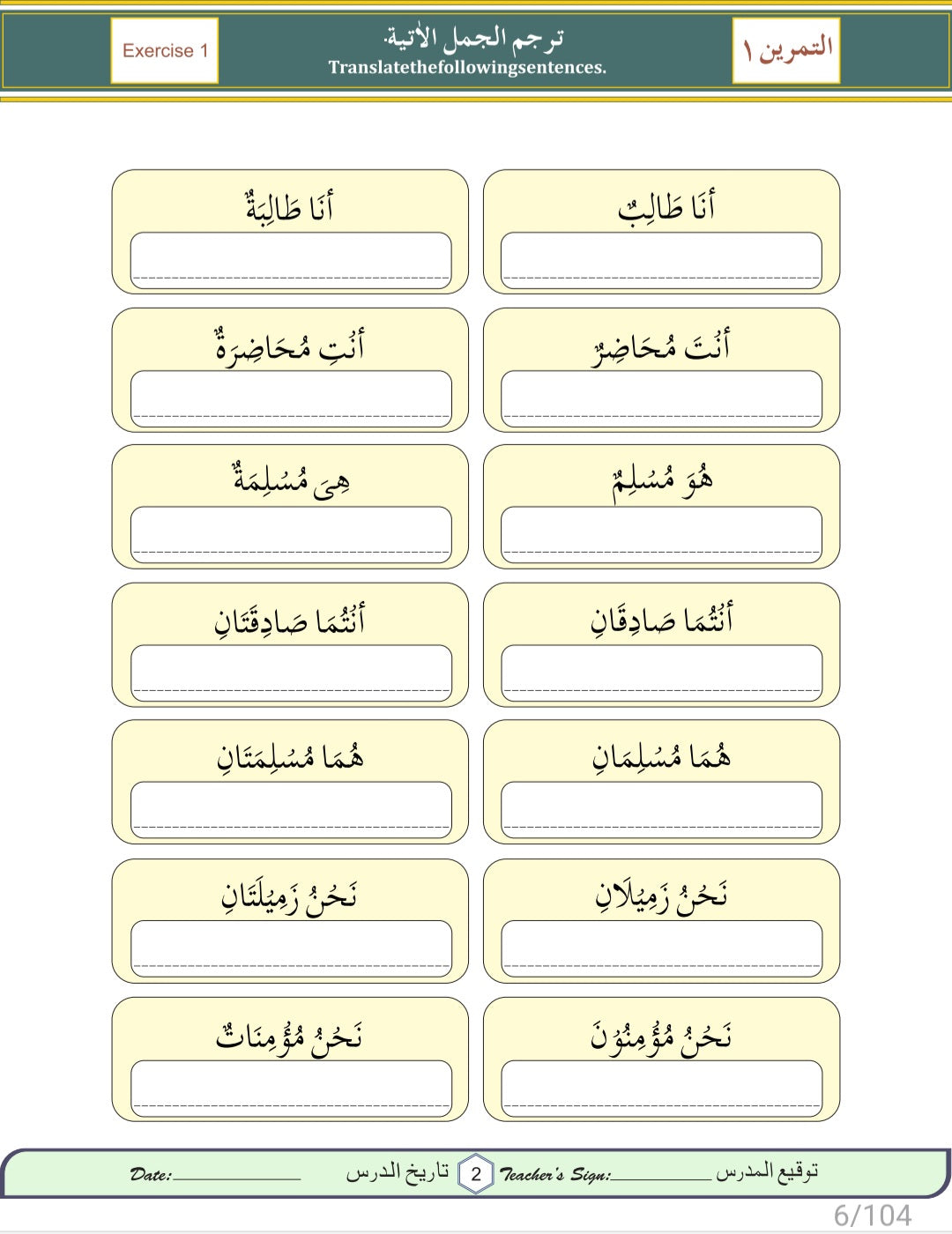The height and width of the screenshot is (1234, 952).
Task: Click the Teacher's Sign line
Action: [661, 1174]
